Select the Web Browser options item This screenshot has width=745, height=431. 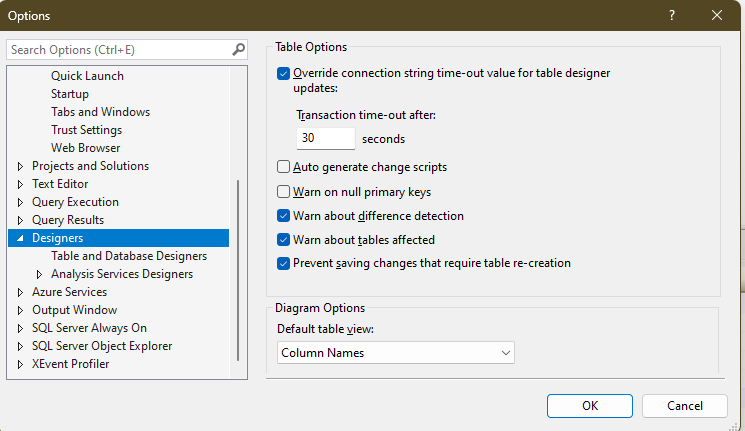86,148
